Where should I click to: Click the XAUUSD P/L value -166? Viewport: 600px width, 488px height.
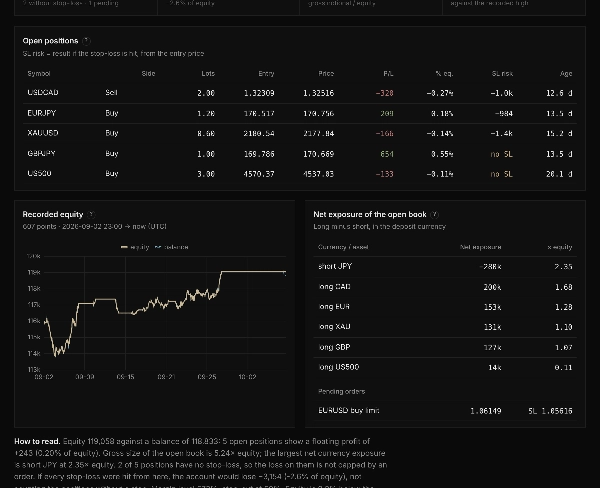click(385, 134)
